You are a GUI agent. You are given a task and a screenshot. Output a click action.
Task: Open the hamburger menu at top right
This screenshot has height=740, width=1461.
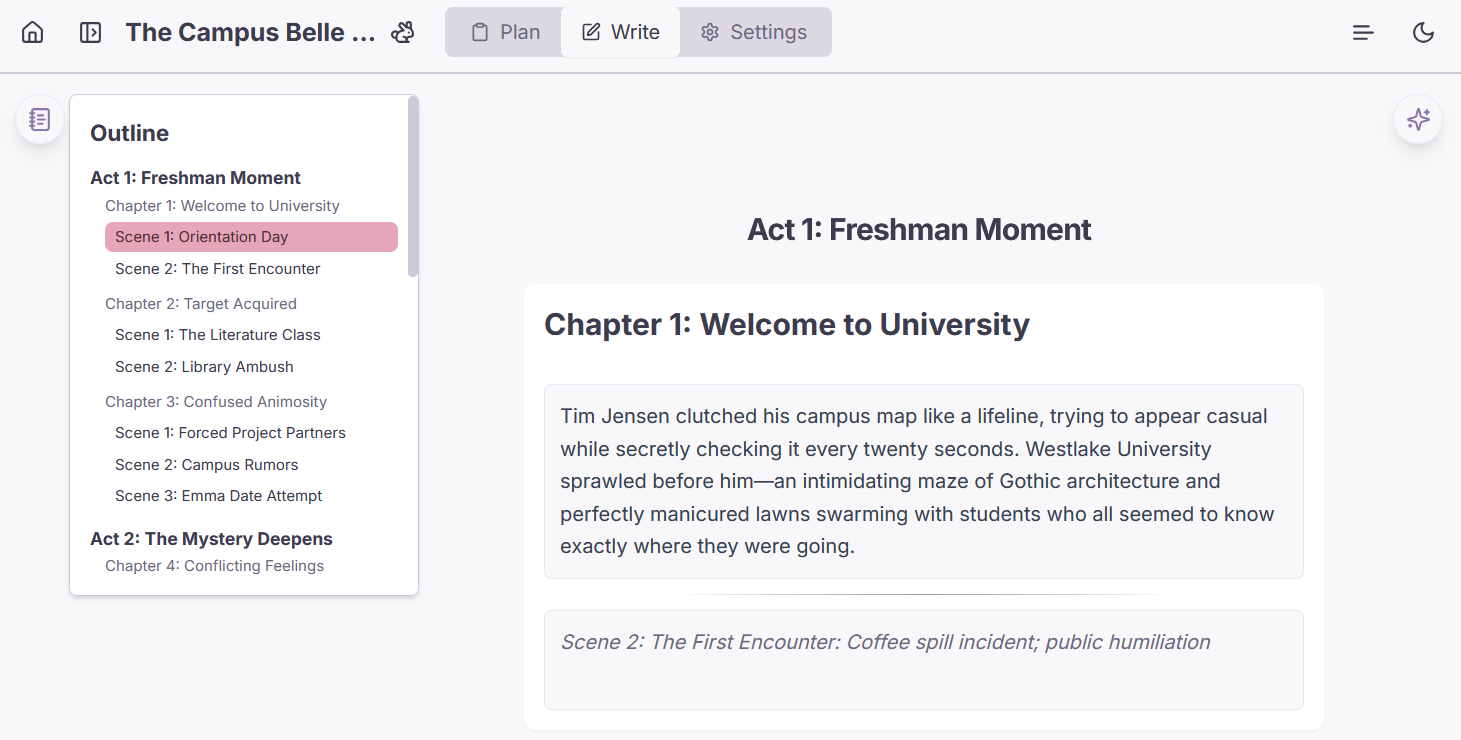click(x=1363, y=32)
